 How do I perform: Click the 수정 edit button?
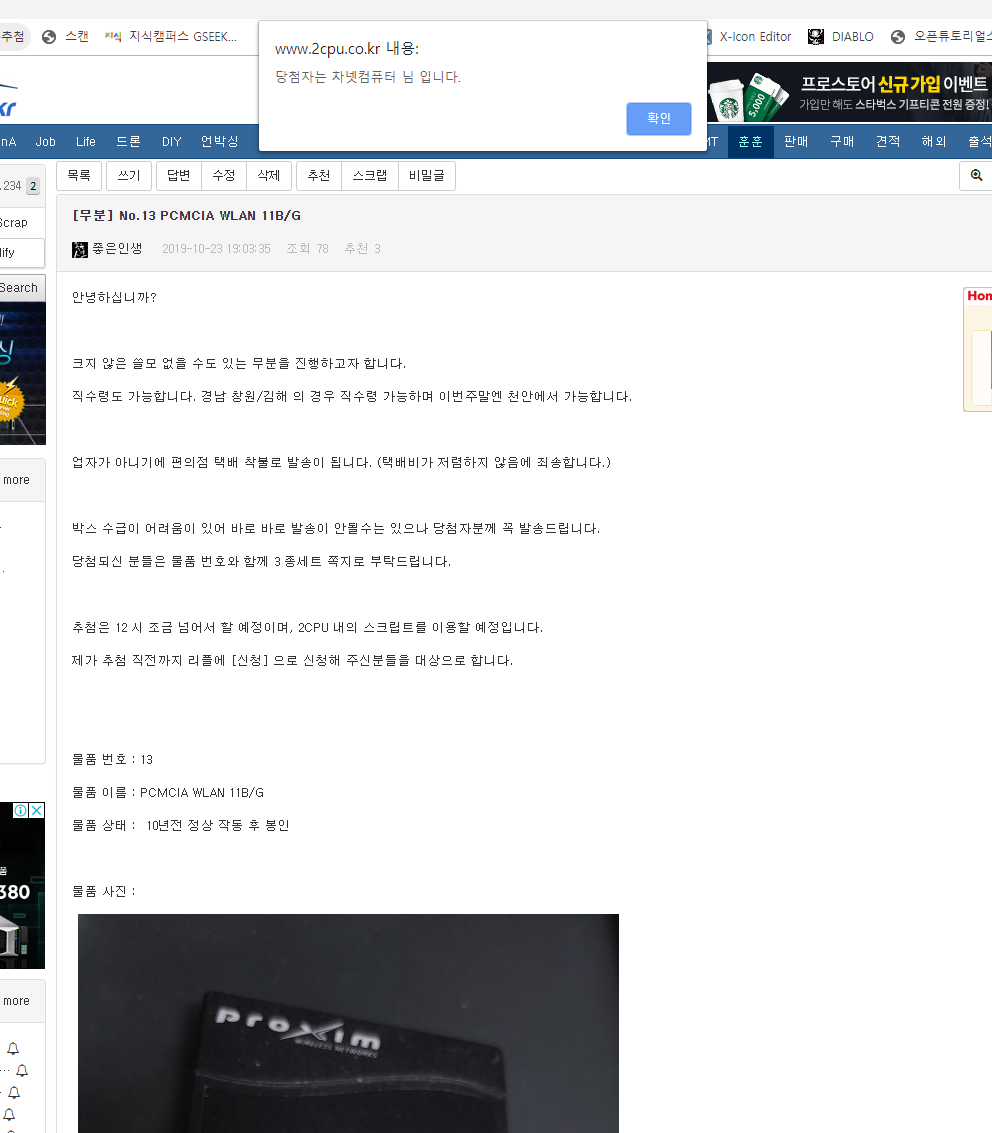click(224, 176)
